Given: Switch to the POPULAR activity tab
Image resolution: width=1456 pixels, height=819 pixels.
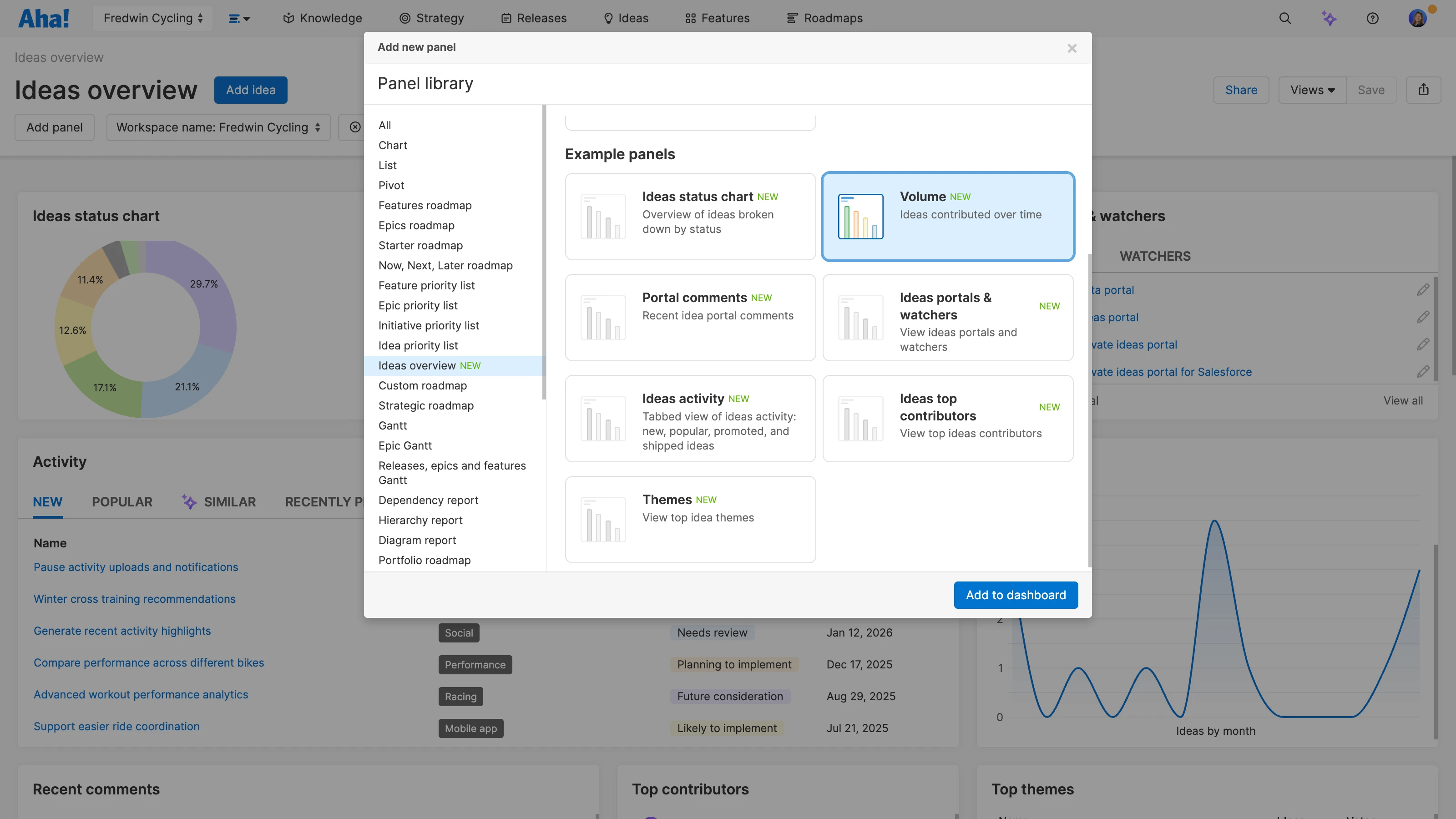Looking at the screenshot, I should click(x=122, y=502).
